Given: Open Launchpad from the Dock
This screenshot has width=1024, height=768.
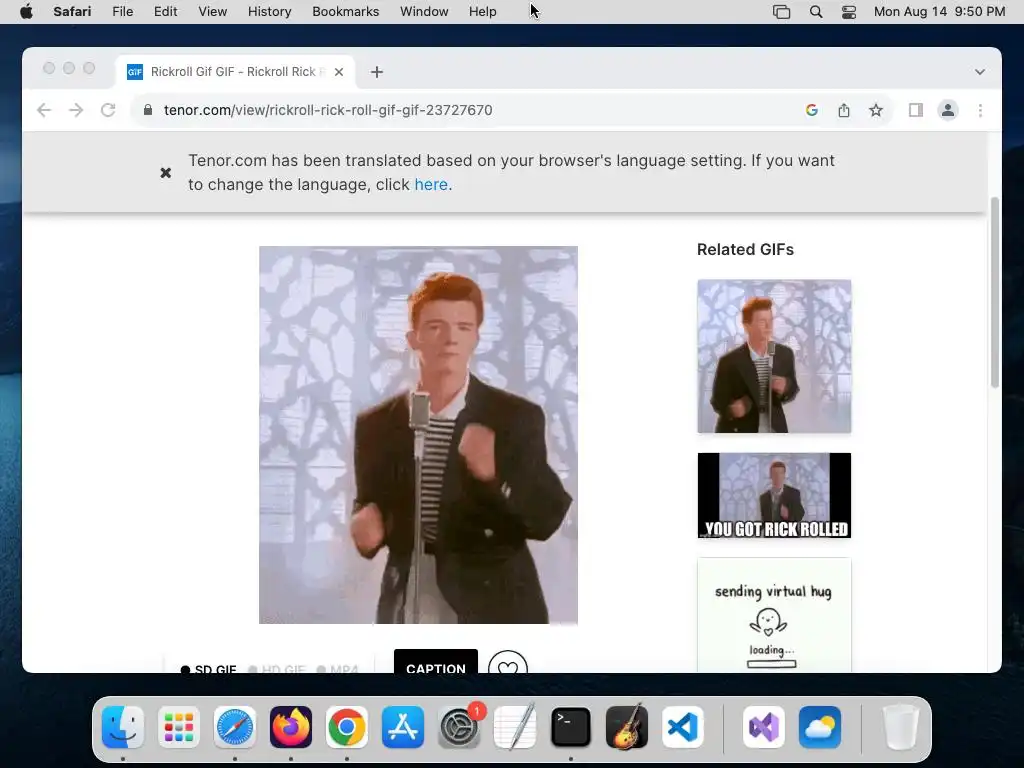Looking at the screenshot, I should tap(179, 727).
